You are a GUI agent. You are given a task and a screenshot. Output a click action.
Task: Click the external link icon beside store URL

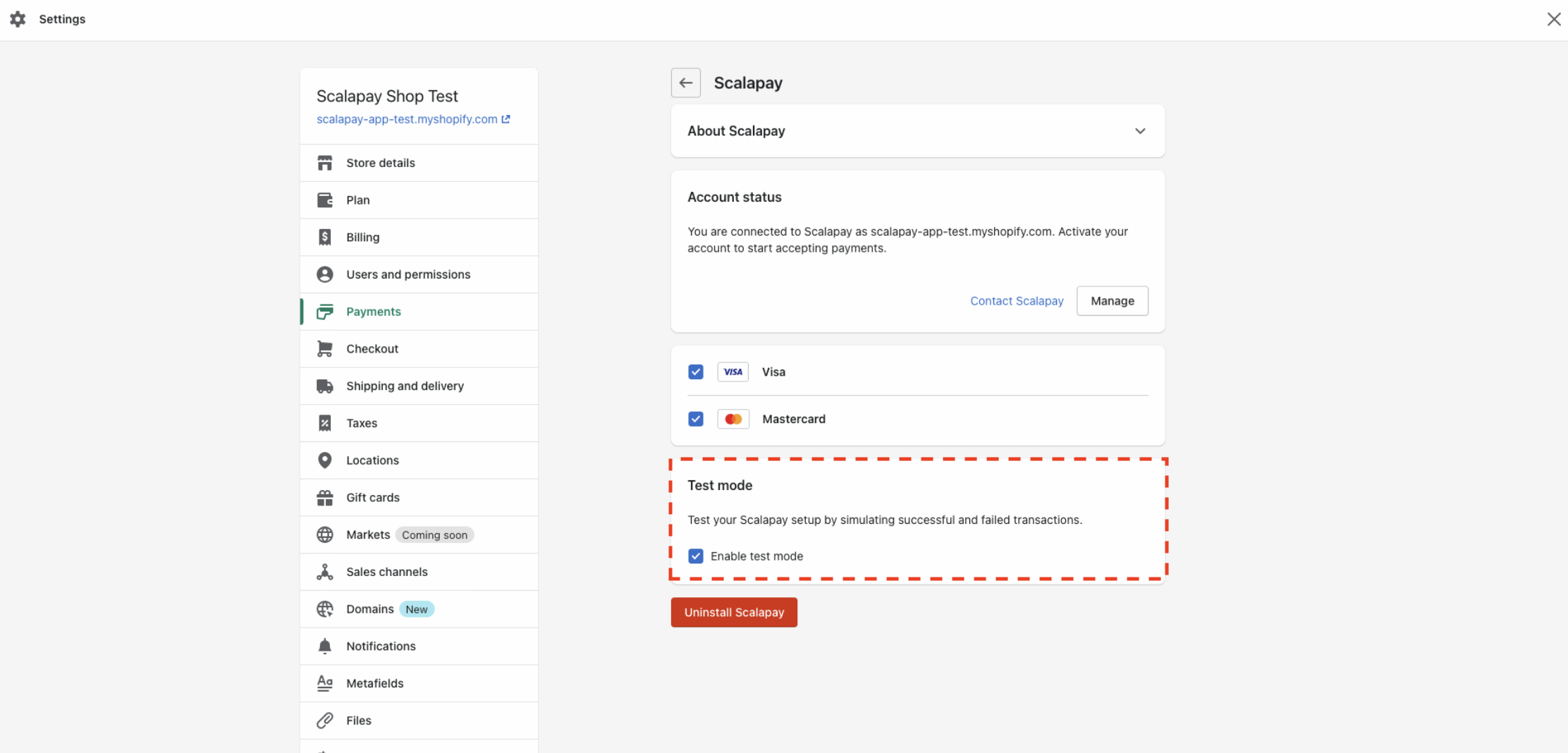(x=506, y=119)
